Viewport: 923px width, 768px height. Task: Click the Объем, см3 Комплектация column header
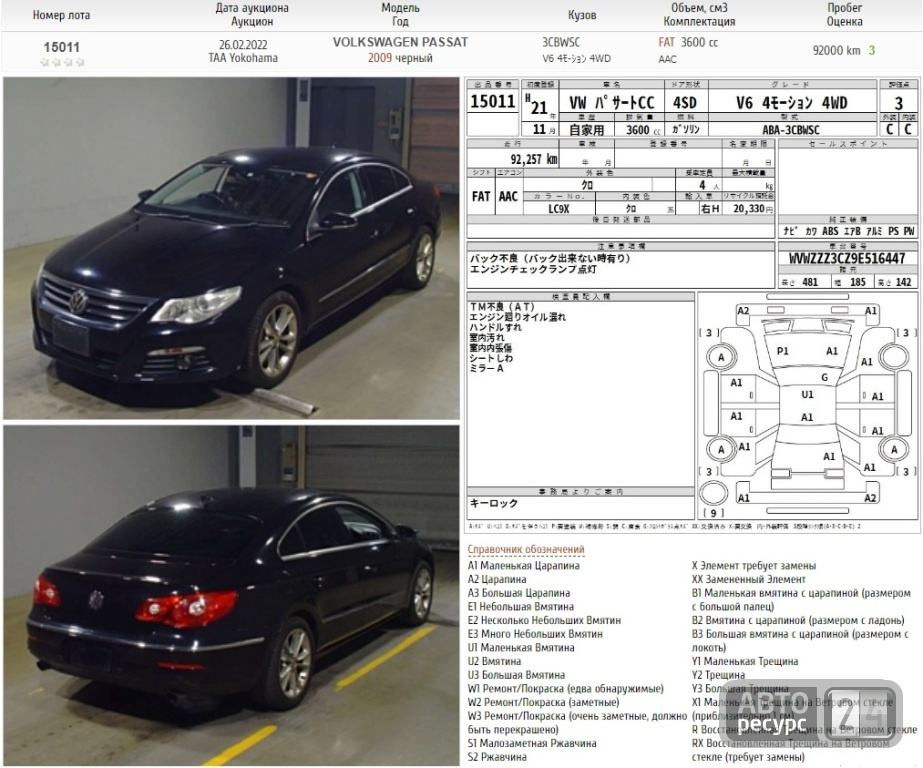pyautogui.click(x=699, y=15)
